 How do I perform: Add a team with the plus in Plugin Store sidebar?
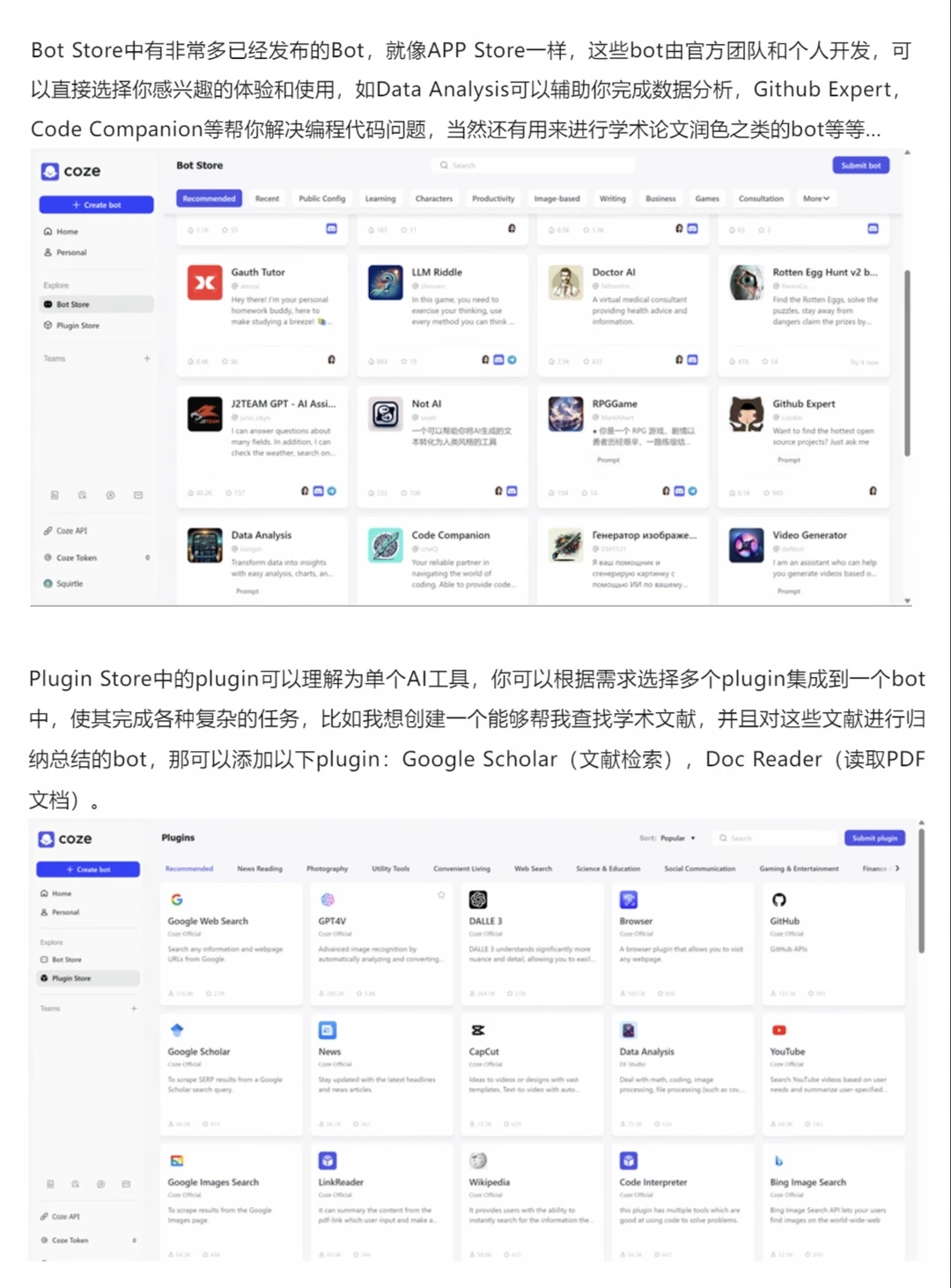[x=134, y=1009]
